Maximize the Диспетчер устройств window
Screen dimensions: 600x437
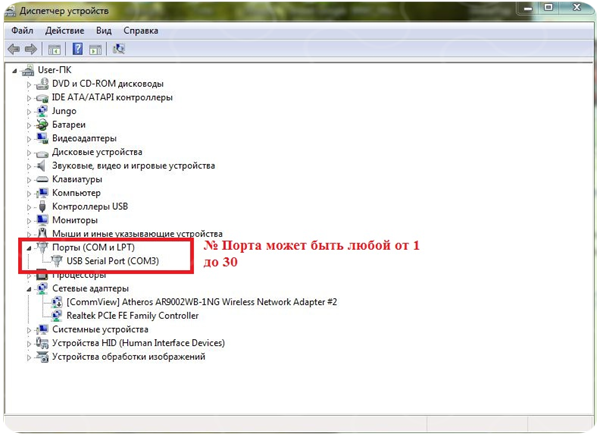tap(549, 8)
